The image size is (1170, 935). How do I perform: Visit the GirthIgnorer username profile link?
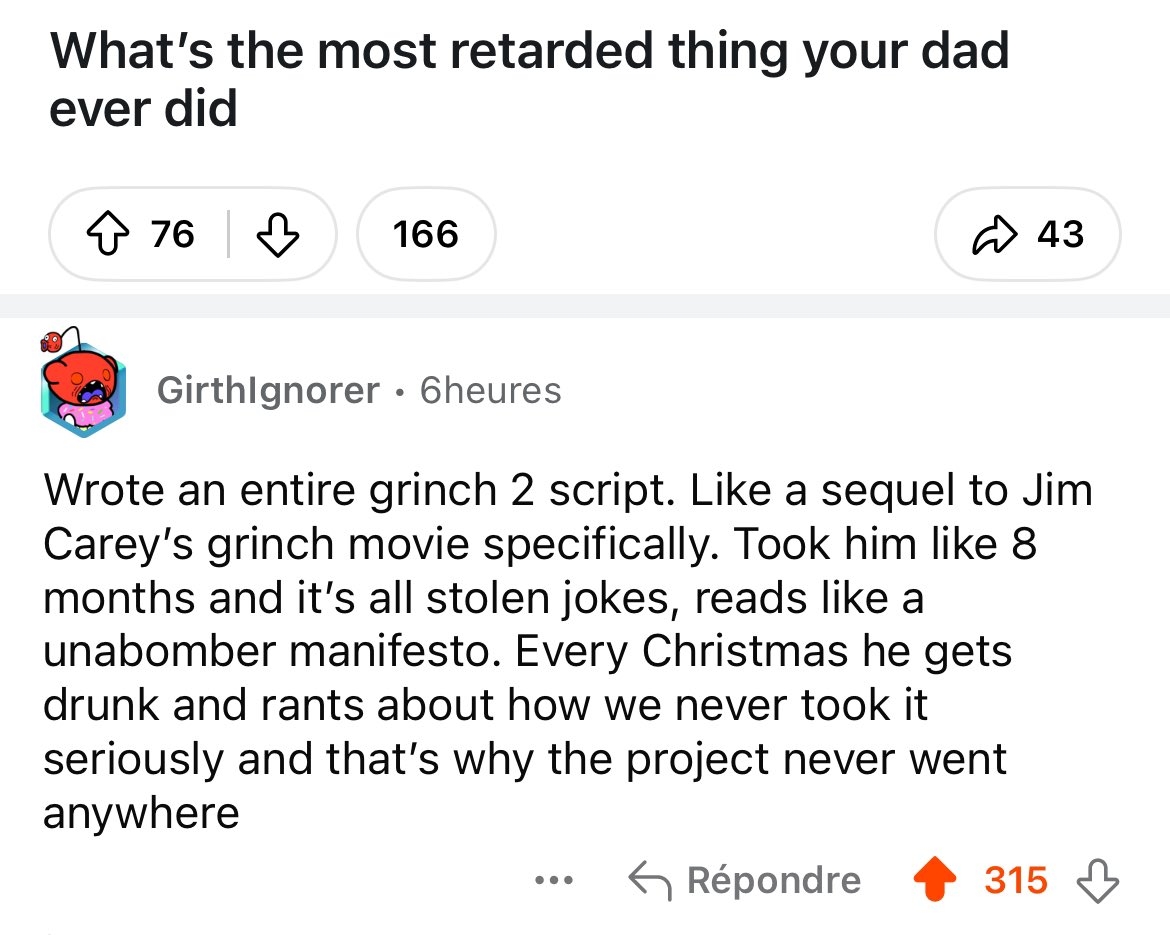pyautogui.click(x=268, y=390)
